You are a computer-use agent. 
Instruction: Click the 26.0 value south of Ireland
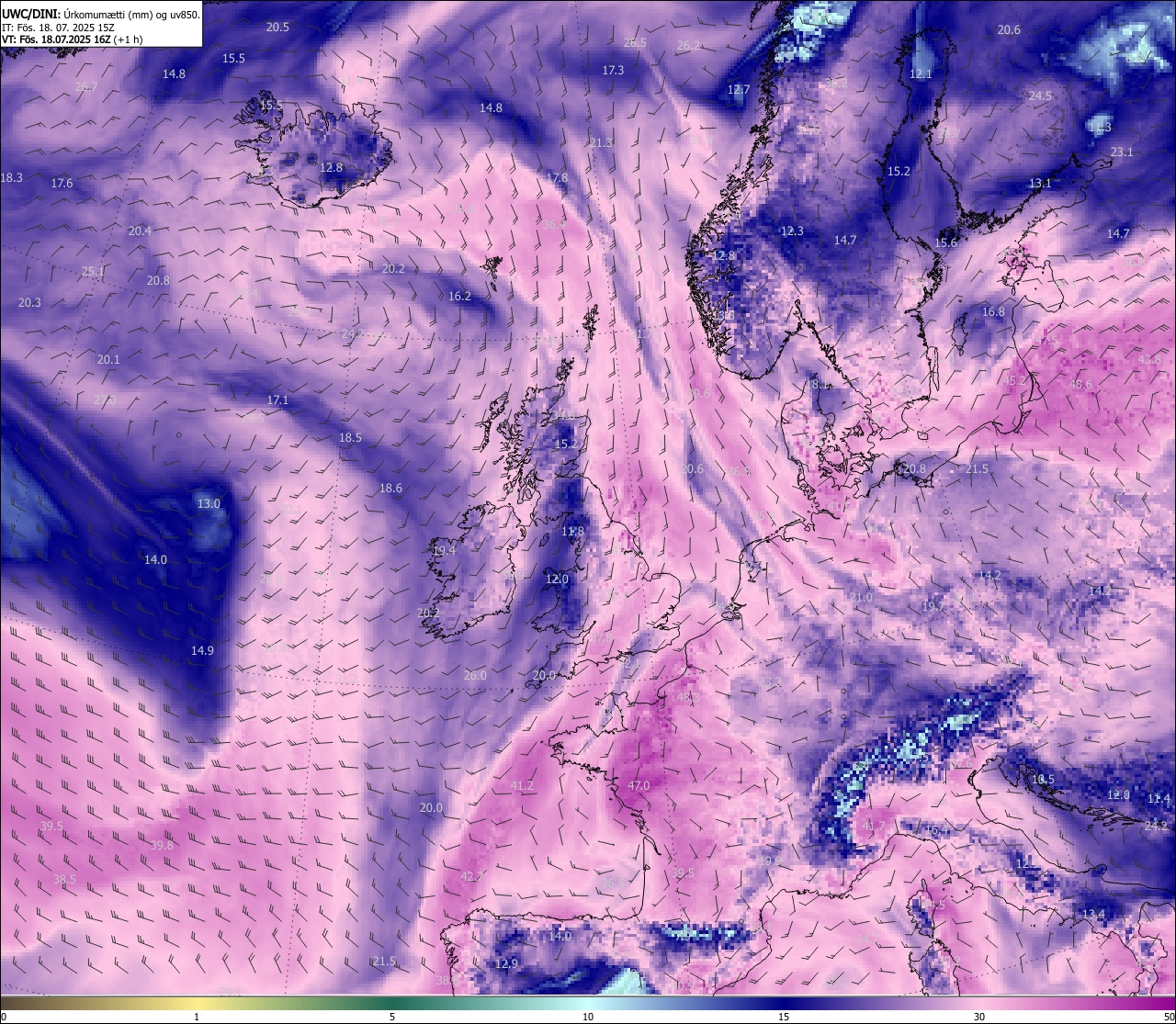[x=475, y=675]
